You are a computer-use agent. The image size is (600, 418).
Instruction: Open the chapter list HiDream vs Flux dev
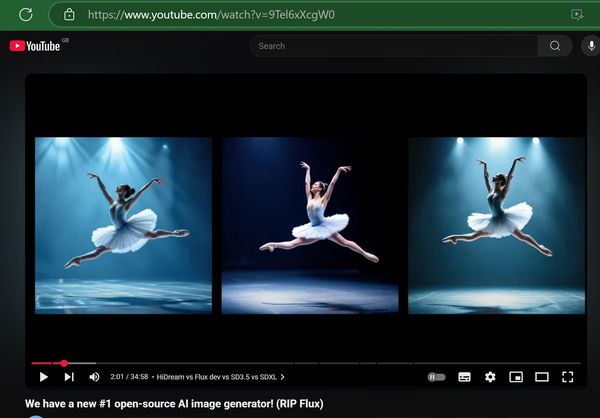(x=220, y=377)
